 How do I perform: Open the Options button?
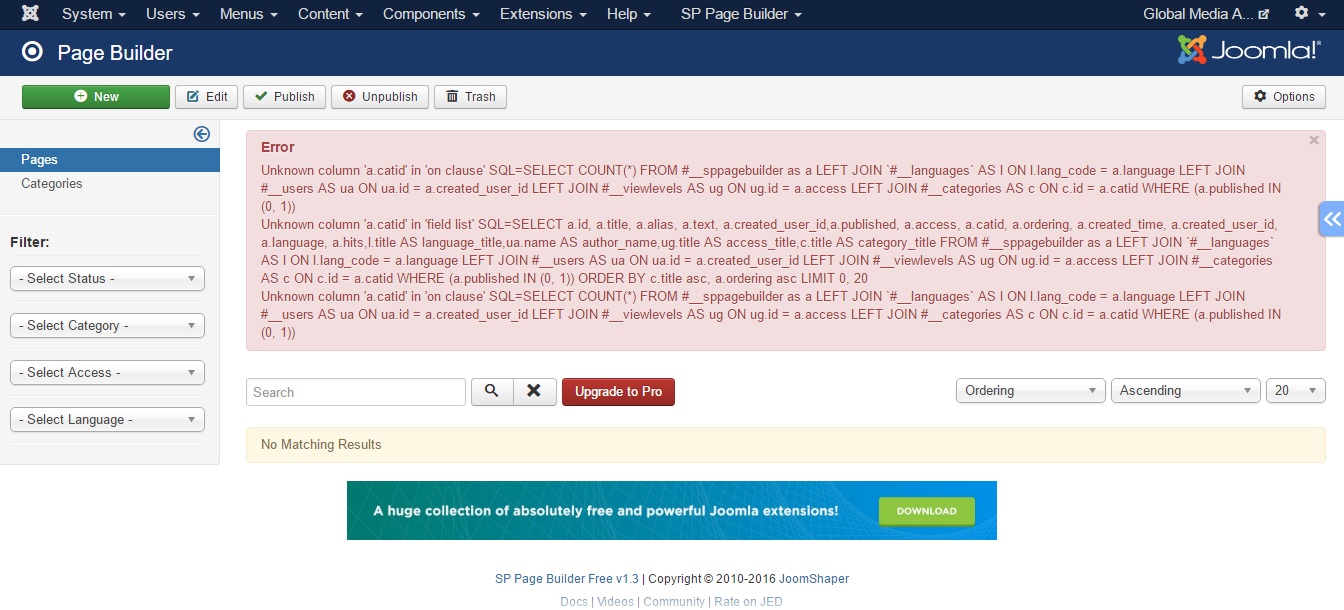tap(1284, 97)
